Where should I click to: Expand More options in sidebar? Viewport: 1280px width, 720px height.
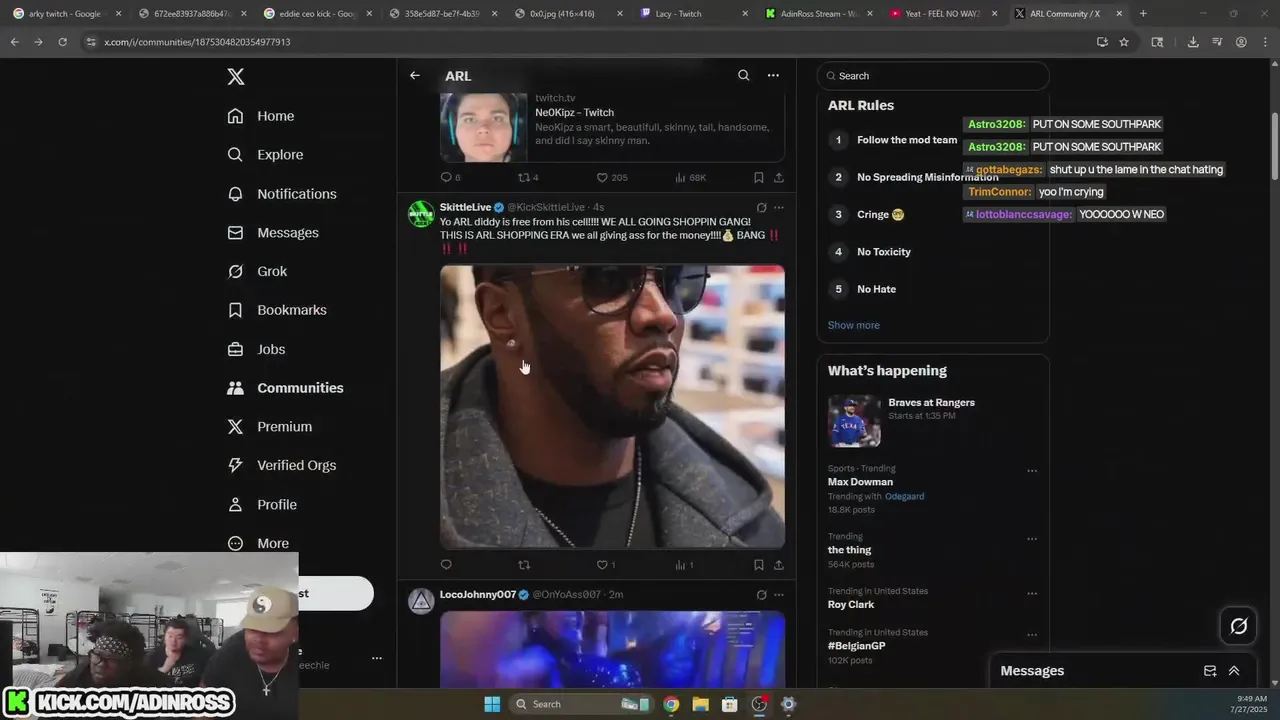point(258,544)
